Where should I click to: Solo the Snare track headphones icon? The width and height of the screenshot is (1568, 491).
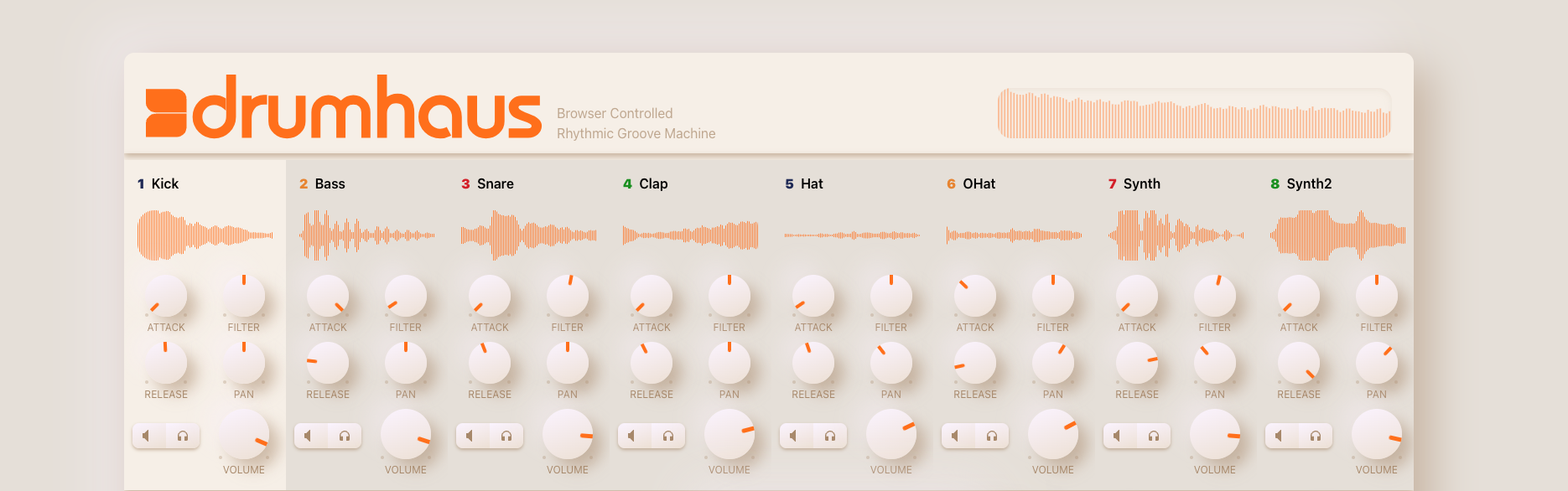(506, 436)
